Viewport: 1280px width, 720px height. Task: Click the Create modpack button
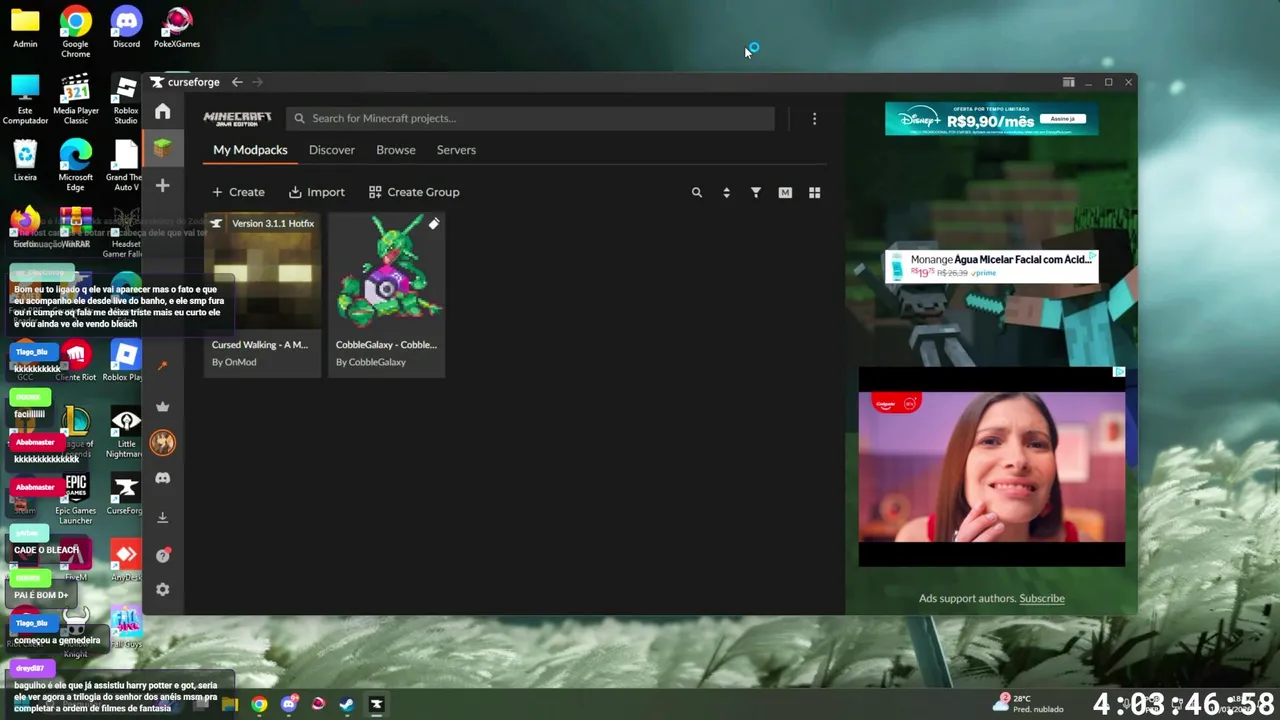pyautogui.click(x=238, y=192)
